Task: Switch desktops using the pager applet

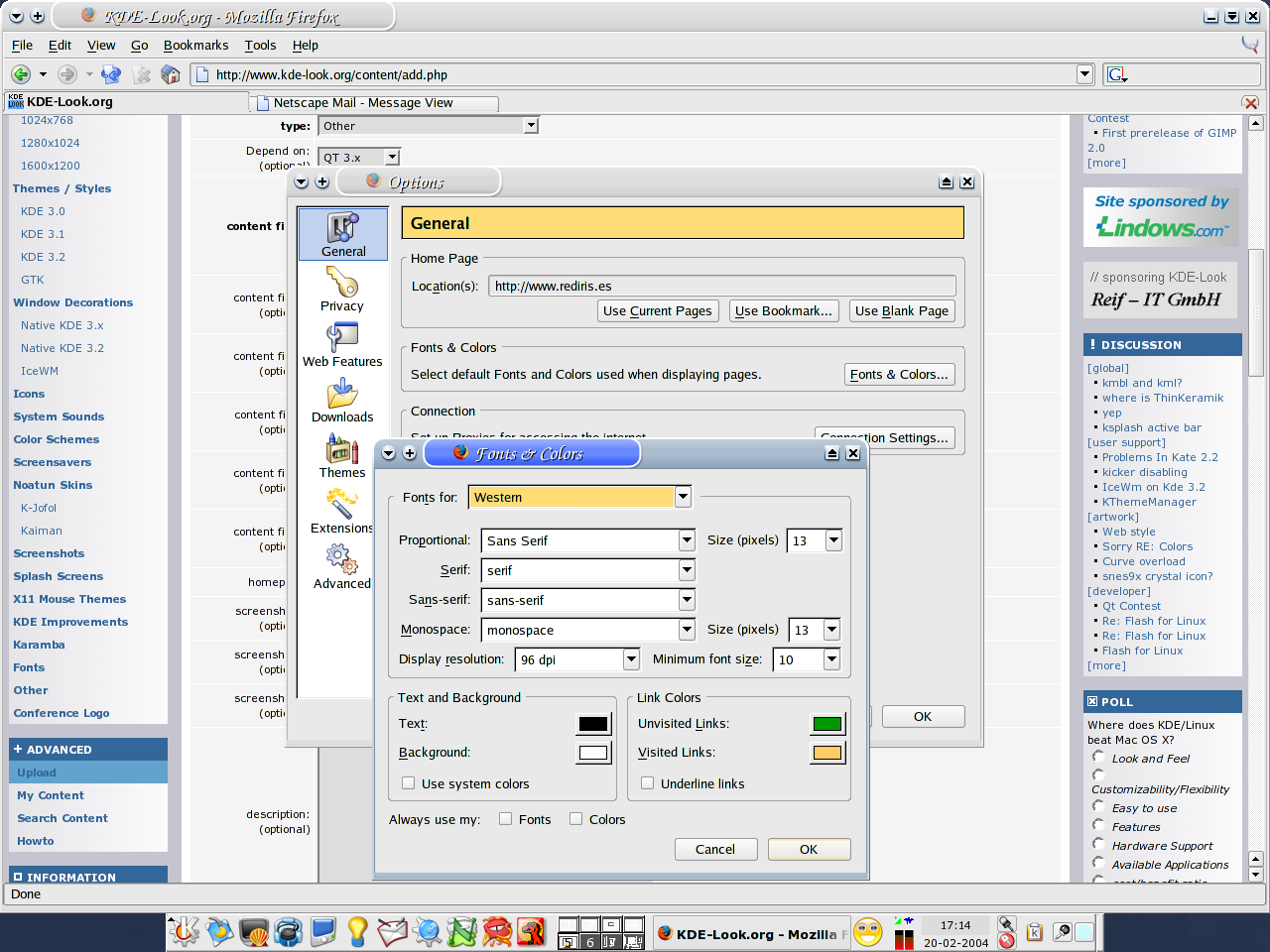Action: (601, 932)
